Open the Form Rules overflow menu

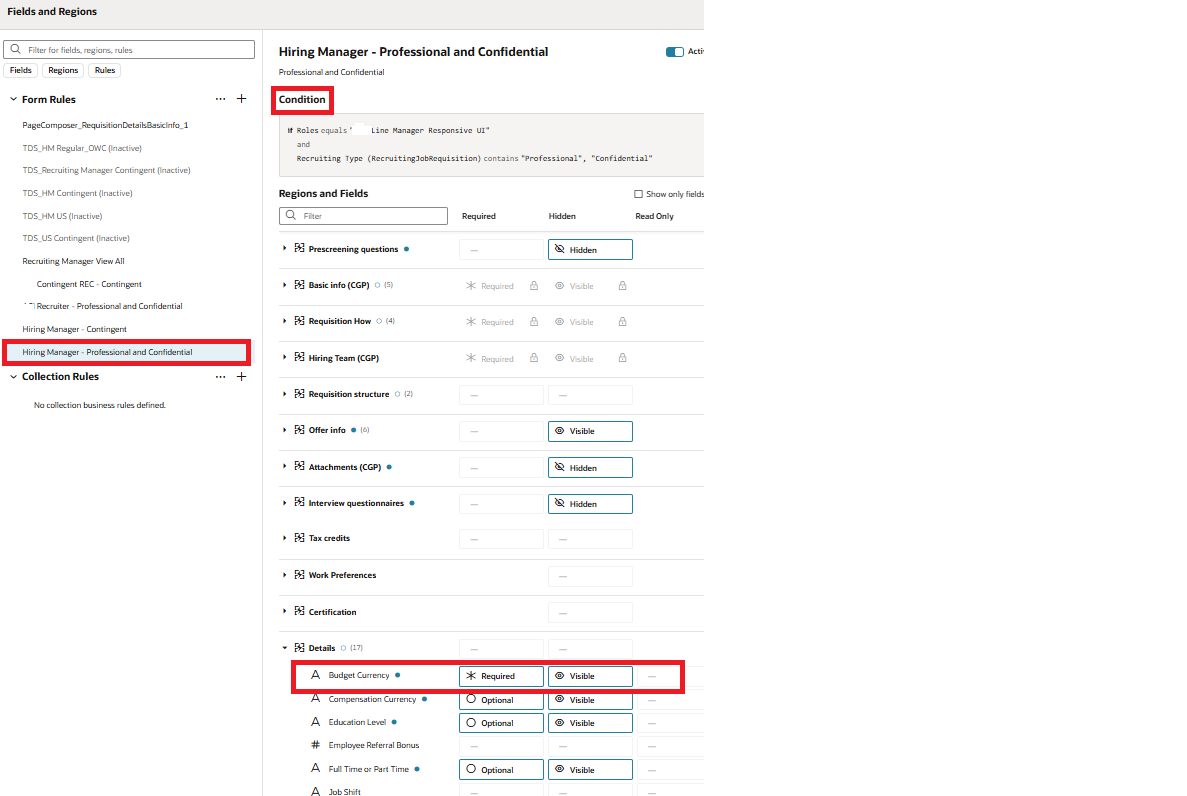point(220,98)
